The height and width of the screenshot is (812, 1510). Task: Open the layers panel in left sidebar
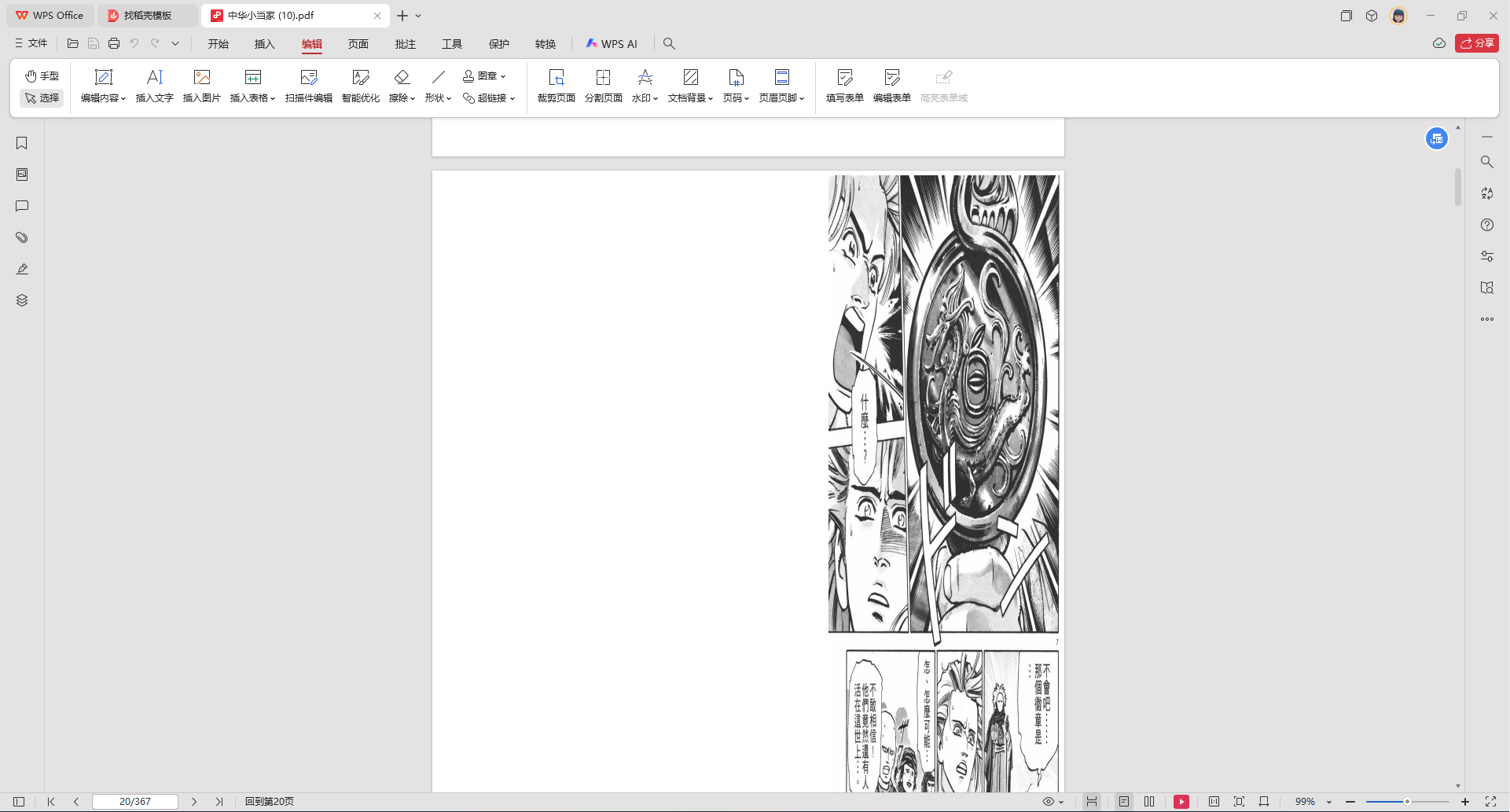click(x=22, y=300)
